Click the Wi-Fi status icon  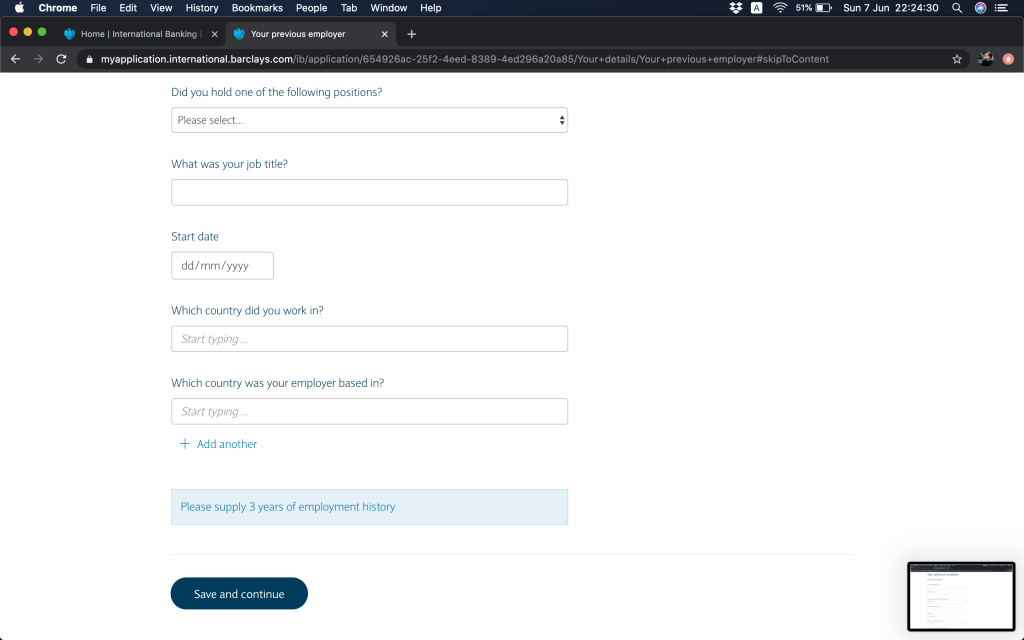click(x=780, y=8)
